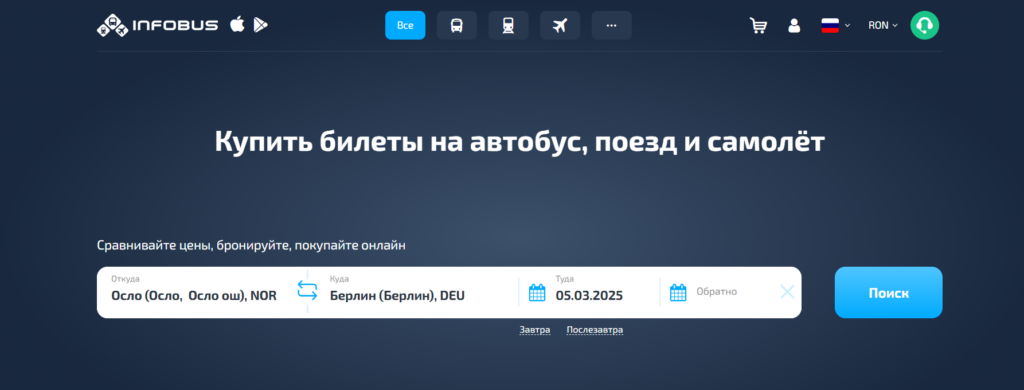Start search with the 'Поиск' button
Screen dimensions: 1024x390
click(889, 293)
